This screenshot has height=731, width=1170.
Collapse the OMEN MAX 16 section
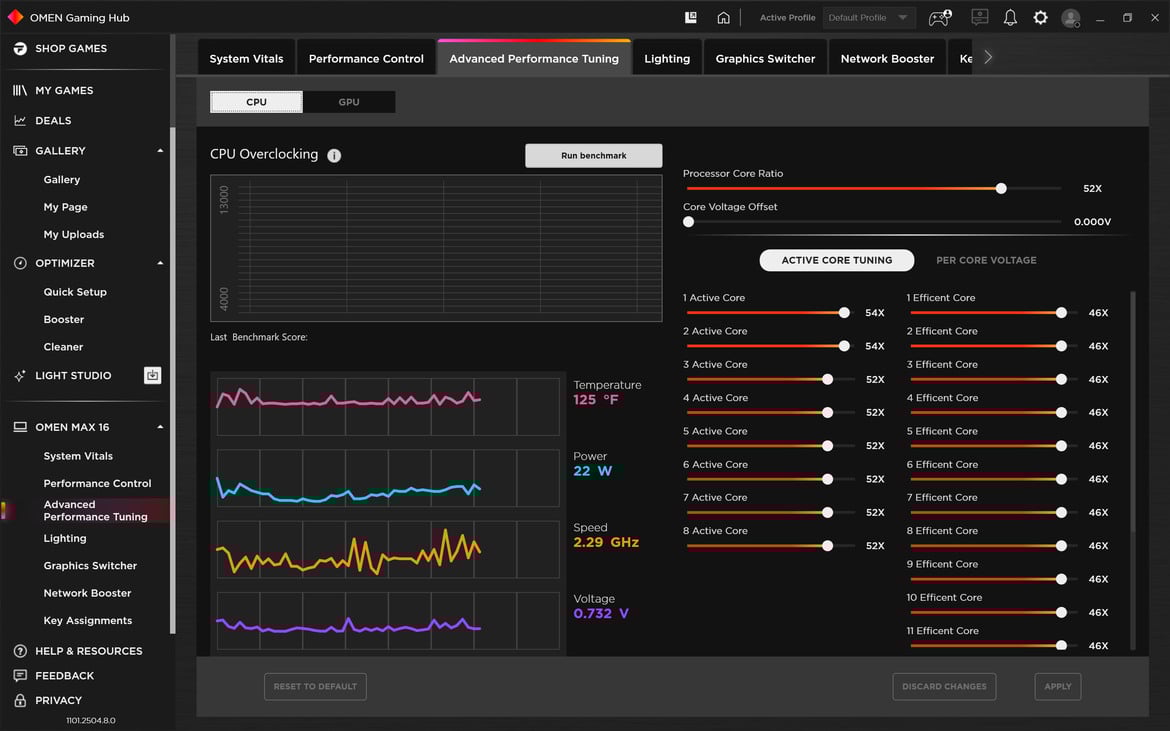click(x=160, y=427)
